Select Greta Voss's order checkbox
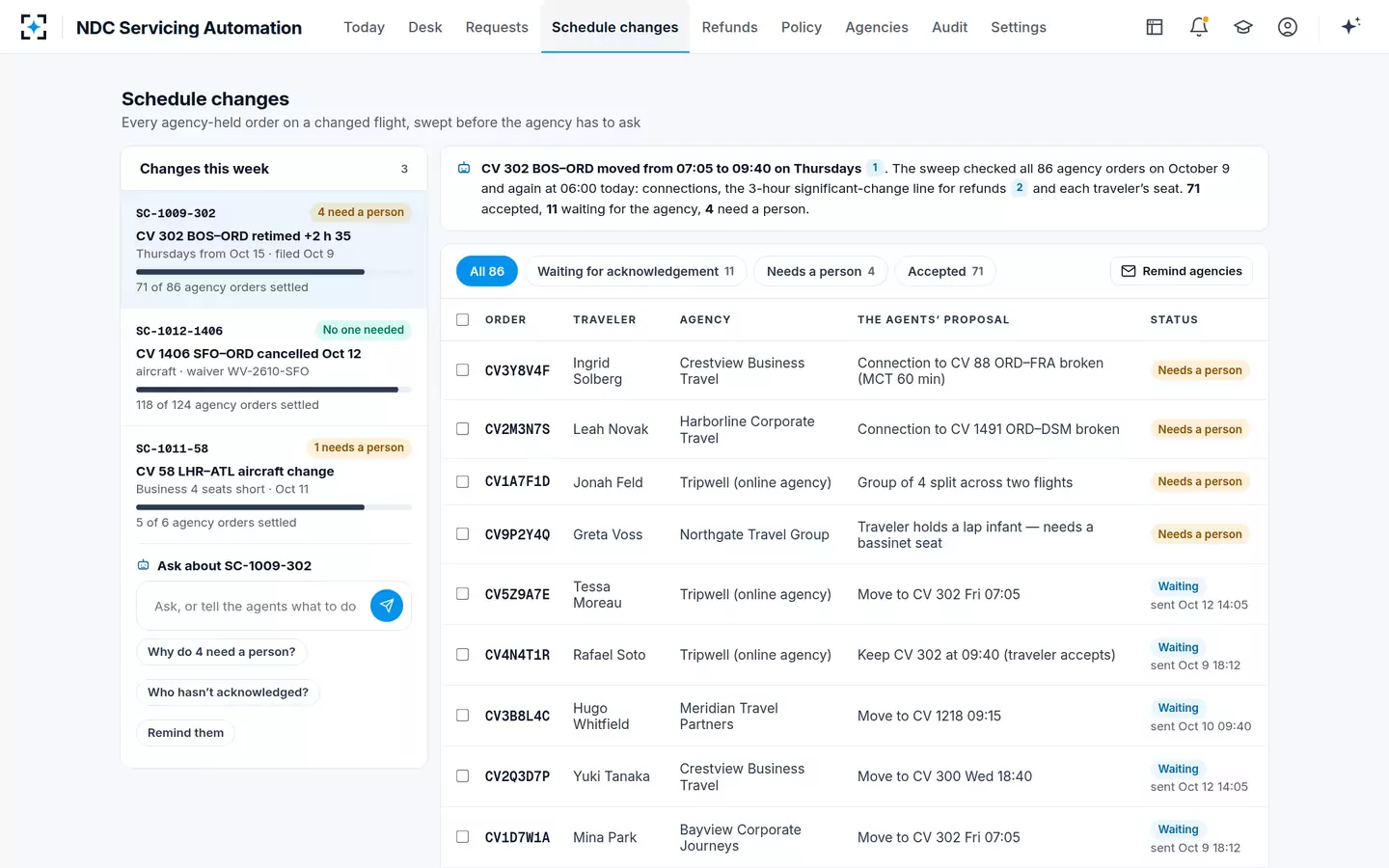 point(463,534)
